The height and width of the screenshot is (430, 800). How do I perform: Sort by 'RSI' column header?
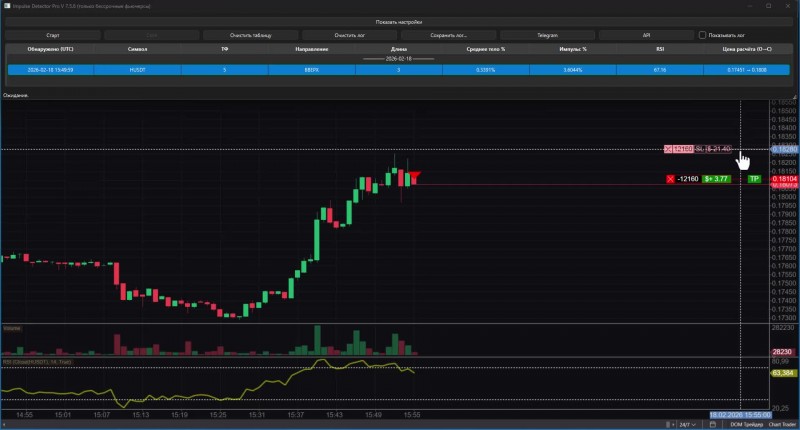pyautogui.click(x=660, y=49)
